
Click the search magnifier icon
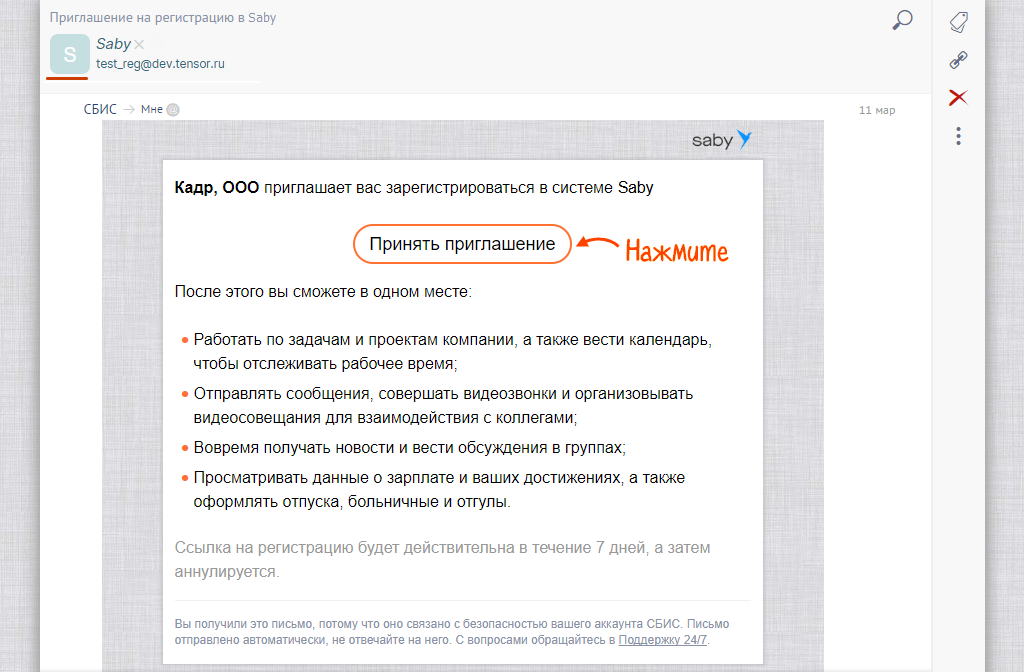tap(902, 20)
